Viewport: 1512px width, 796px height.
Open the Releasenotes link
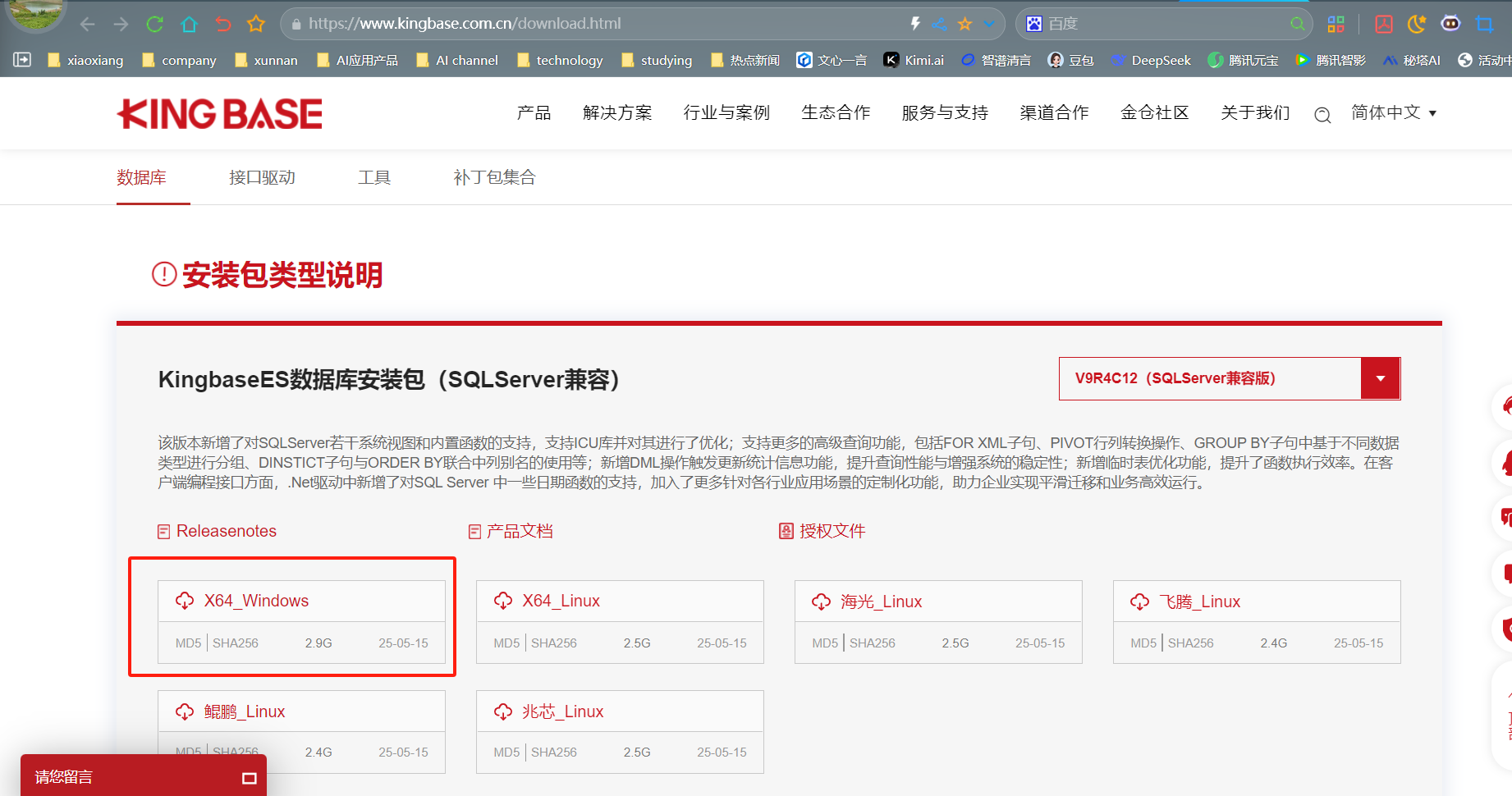tap(226, 531)
